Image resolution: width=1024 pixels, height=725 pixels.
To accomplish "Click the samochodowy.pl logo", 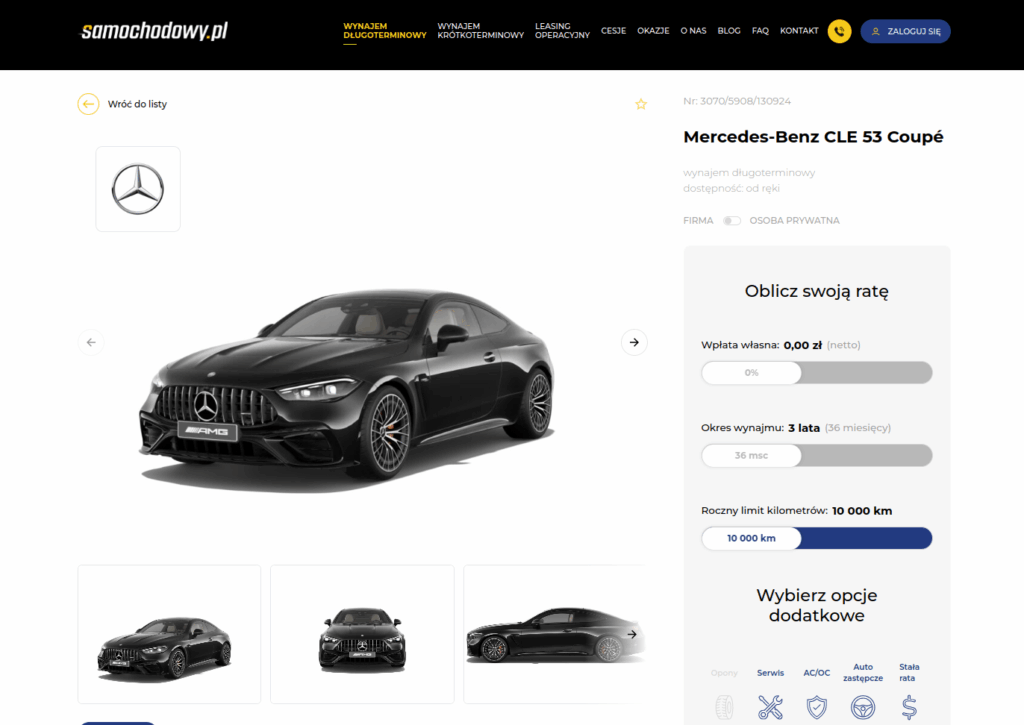I will 154,31.
